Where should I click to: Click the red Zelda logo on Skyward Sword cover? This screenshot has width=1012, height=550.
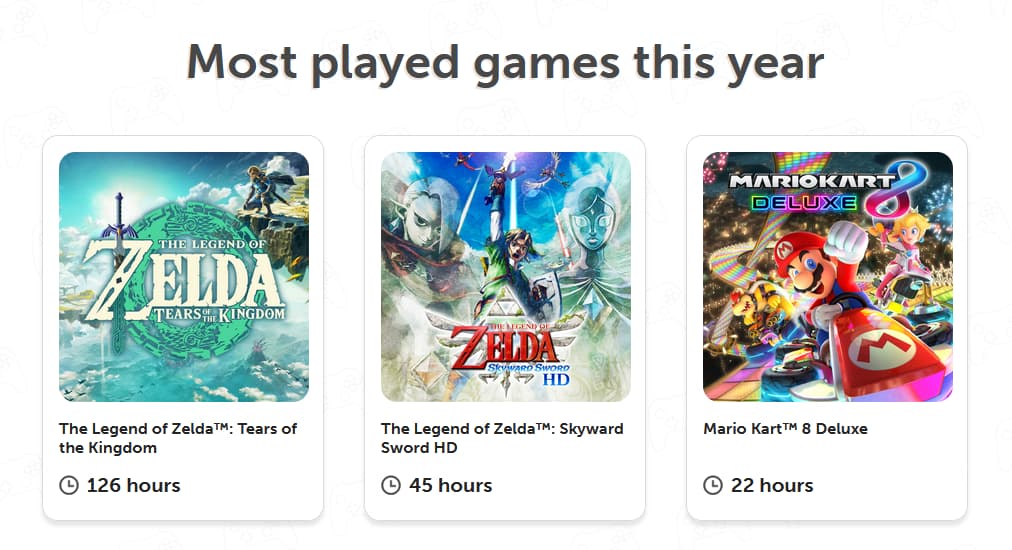[505, 345]
